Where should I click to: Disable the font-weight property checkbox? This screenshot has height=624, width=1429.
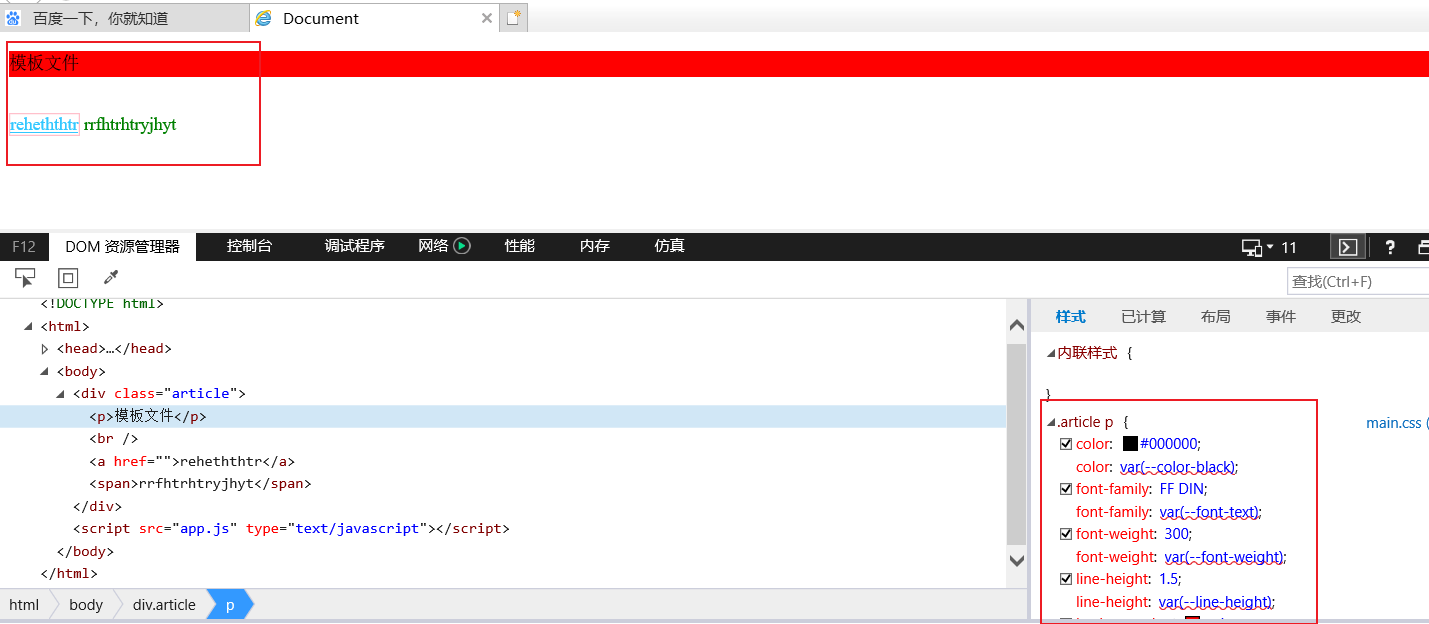[1066, 533]
